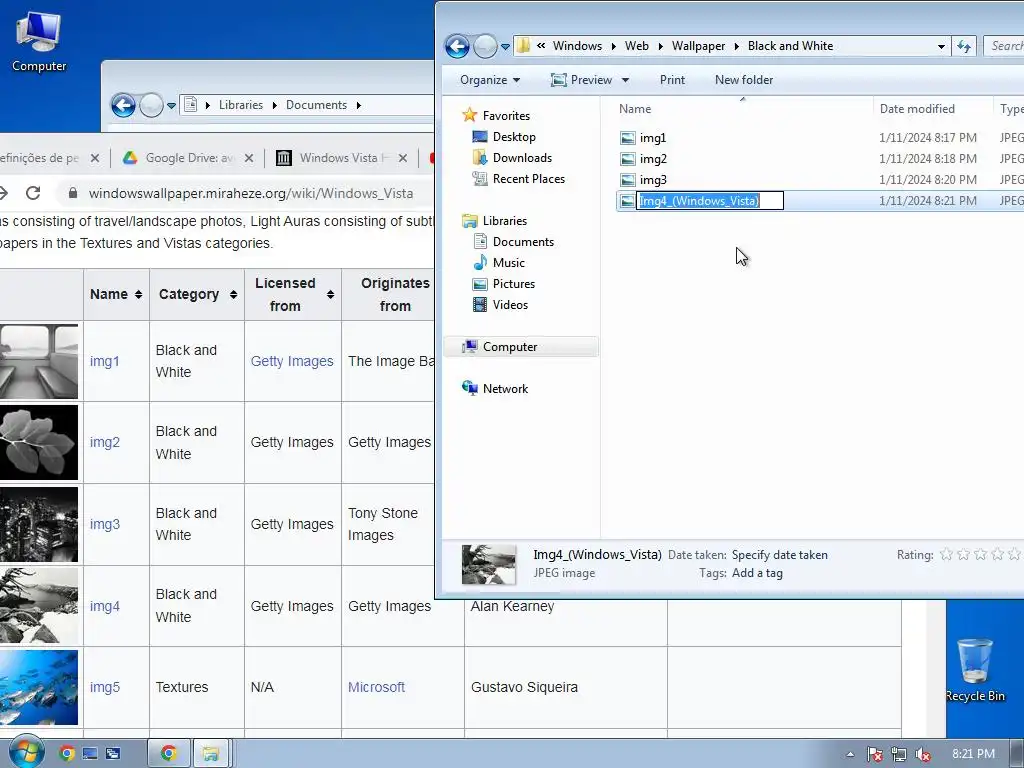Click the browser URL address bar
Screen dimensions: 1024x768
(250, 193)
